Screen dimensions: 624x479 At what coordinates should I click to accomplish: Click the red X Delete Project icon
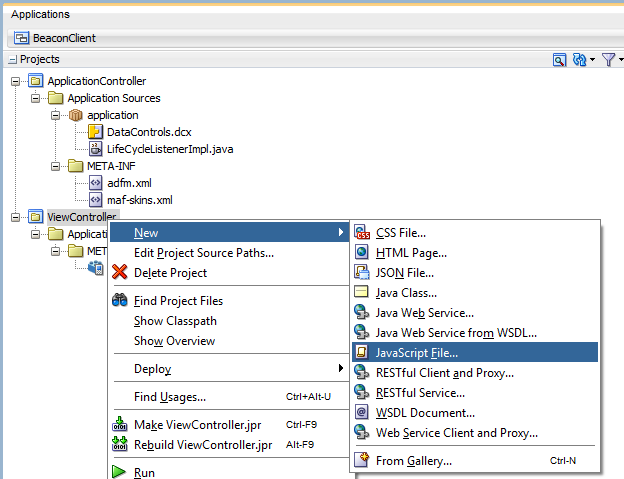(x=119, y=272)
